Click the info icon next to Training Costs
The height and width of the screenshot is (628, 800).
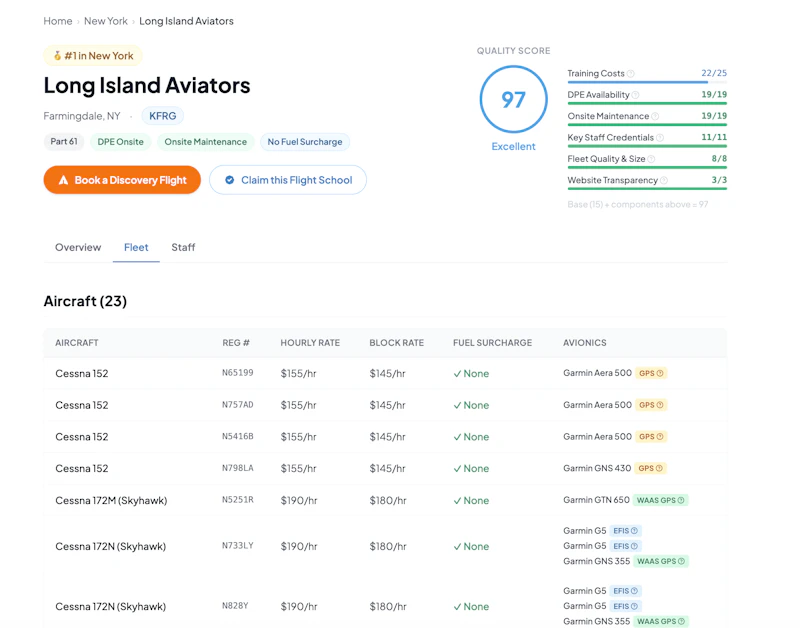tap(631, 73)
